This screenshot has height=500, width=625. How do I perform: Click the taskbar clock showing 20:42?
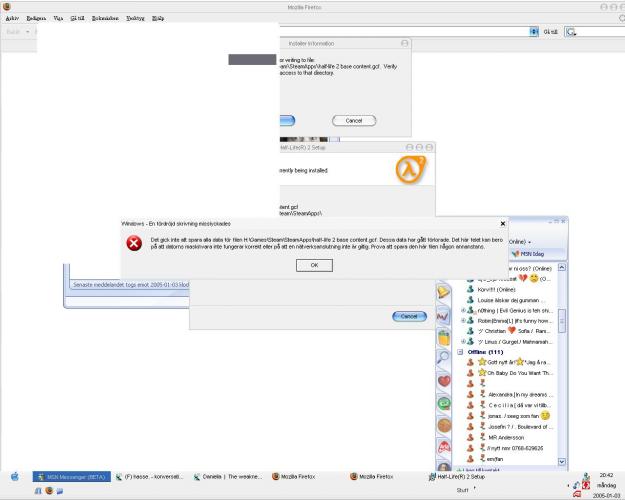coord(606,475)
